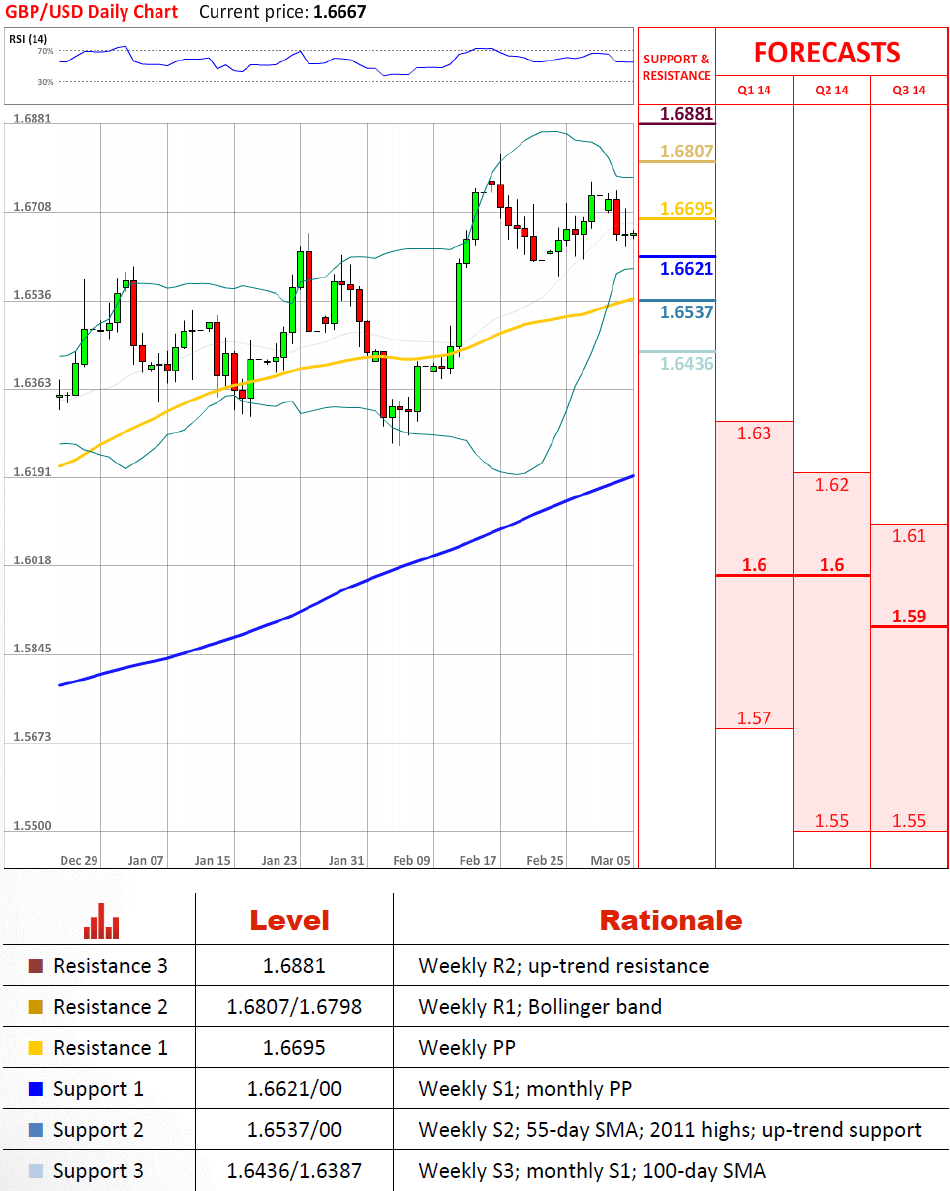Click the Q1 14 upper forecast 1.63

(x=754, y=433)
